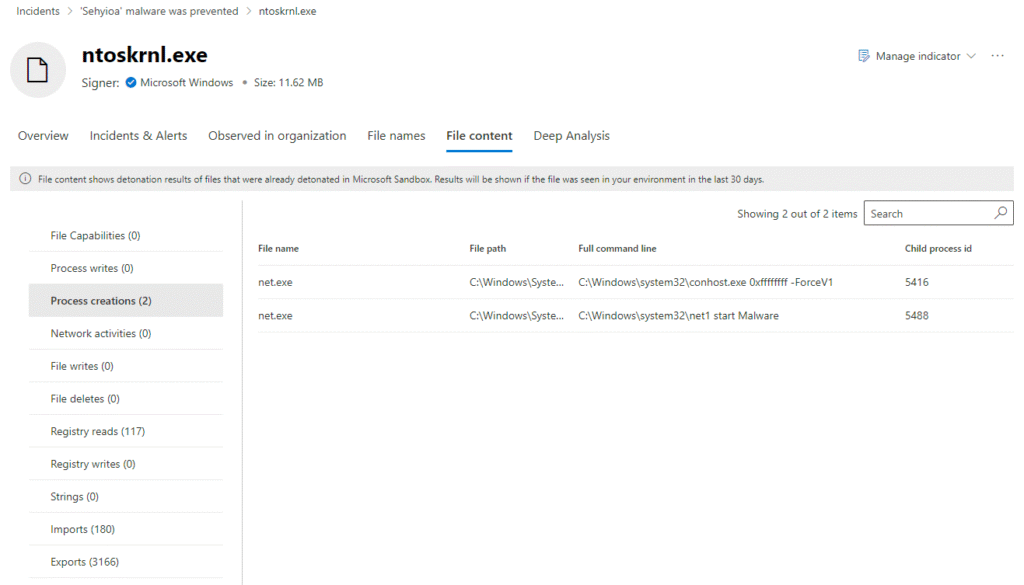Select File Capabilities (0) category
This screenshot has width=1024, height=585.
[x=125, y=235]
